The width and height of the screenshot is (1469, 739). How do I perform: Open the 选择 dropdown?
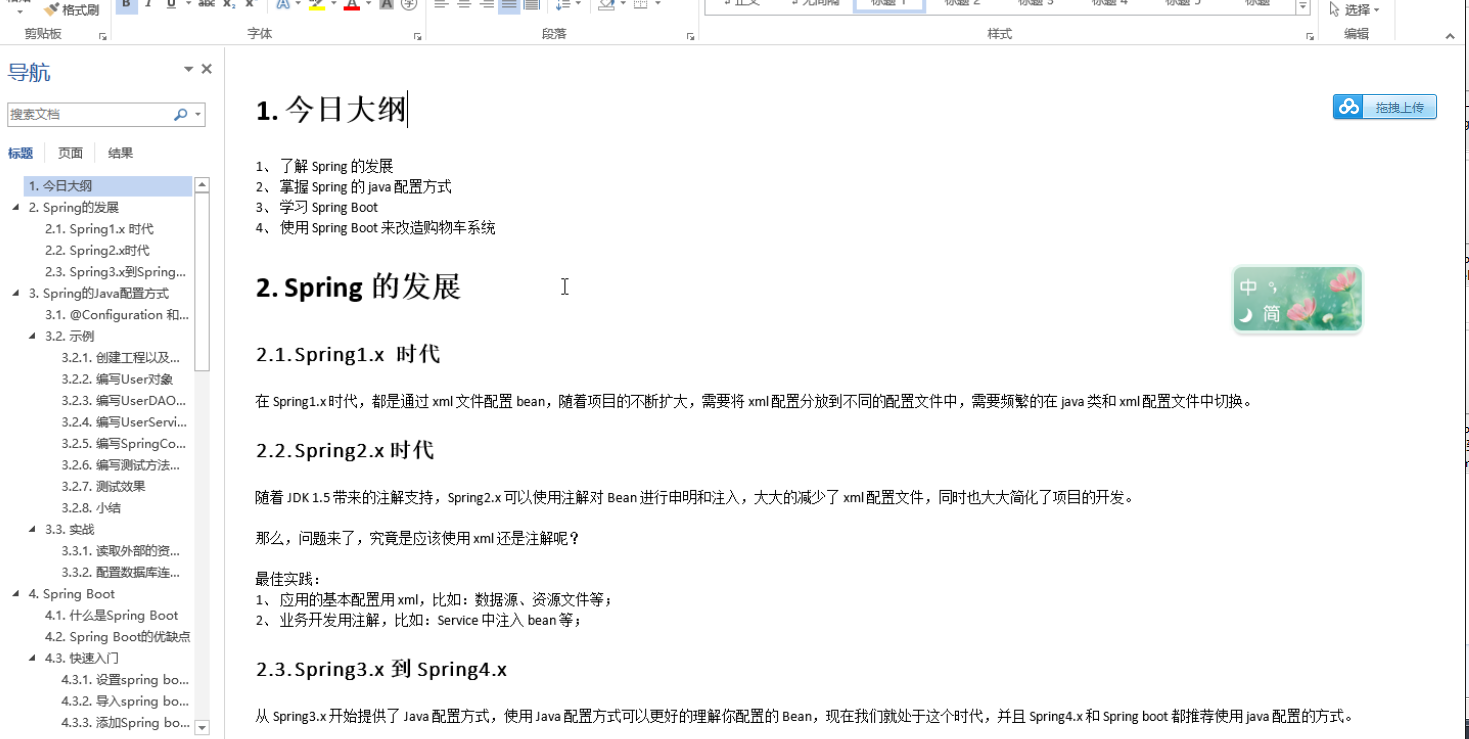1355,9
